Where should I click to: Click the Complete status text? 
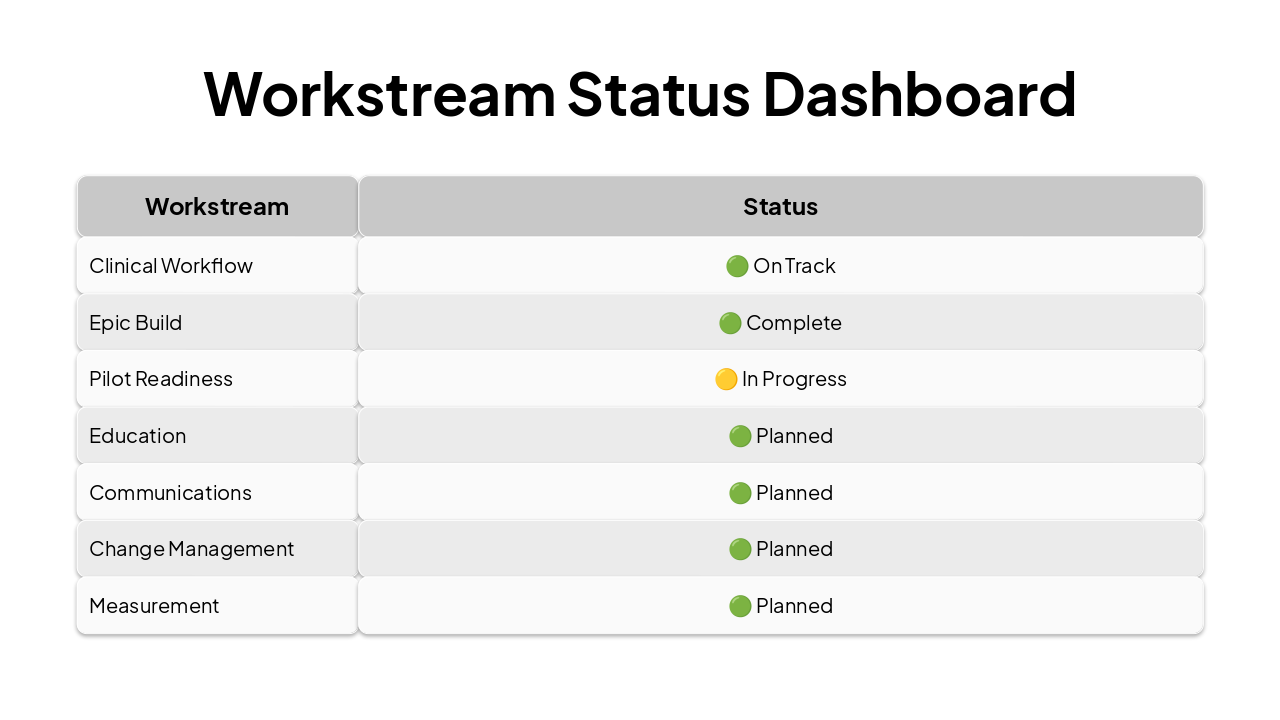794,323
